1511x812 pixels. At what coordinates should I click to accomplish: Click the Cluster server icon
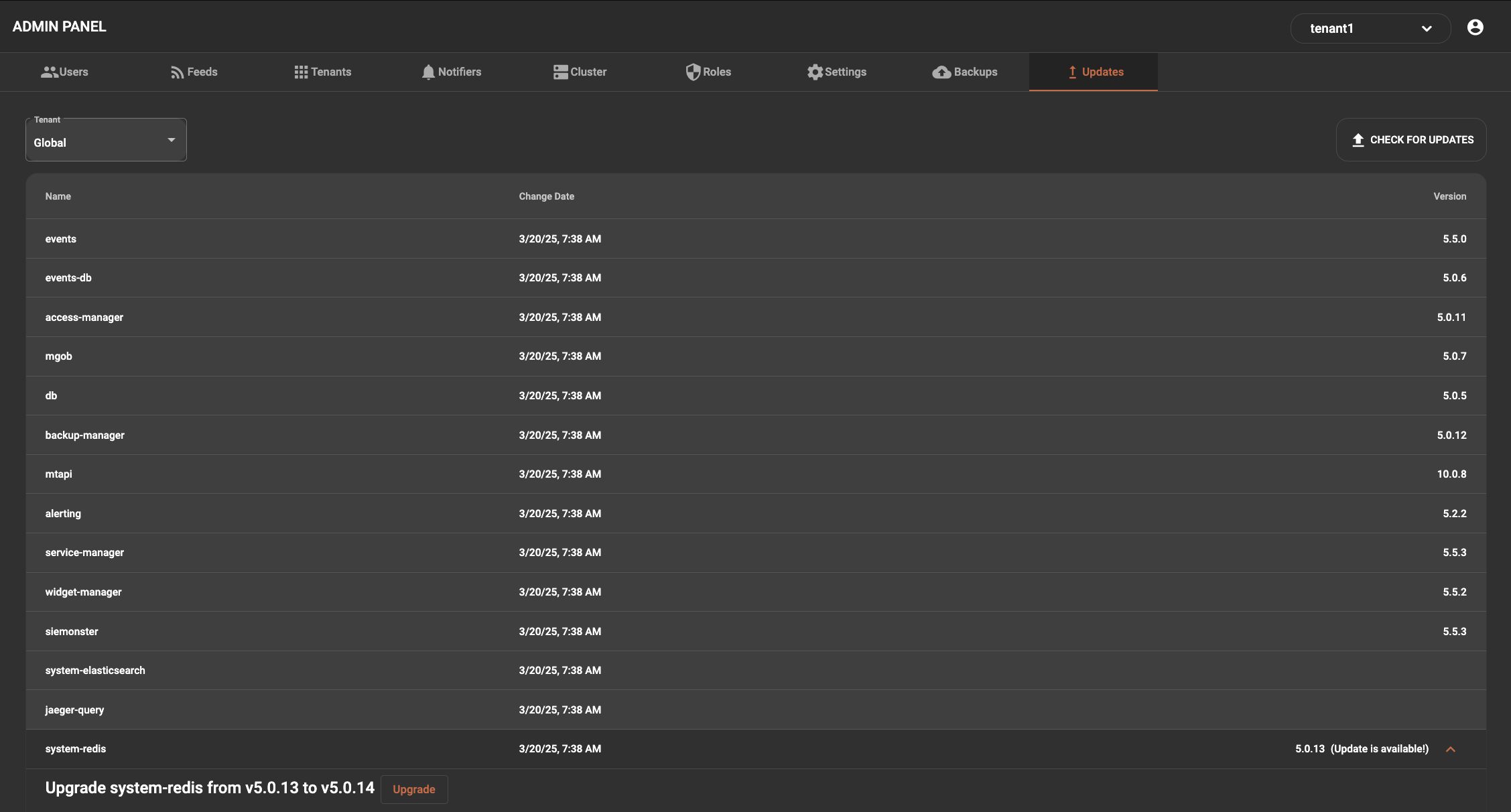[x=560, y=72]
